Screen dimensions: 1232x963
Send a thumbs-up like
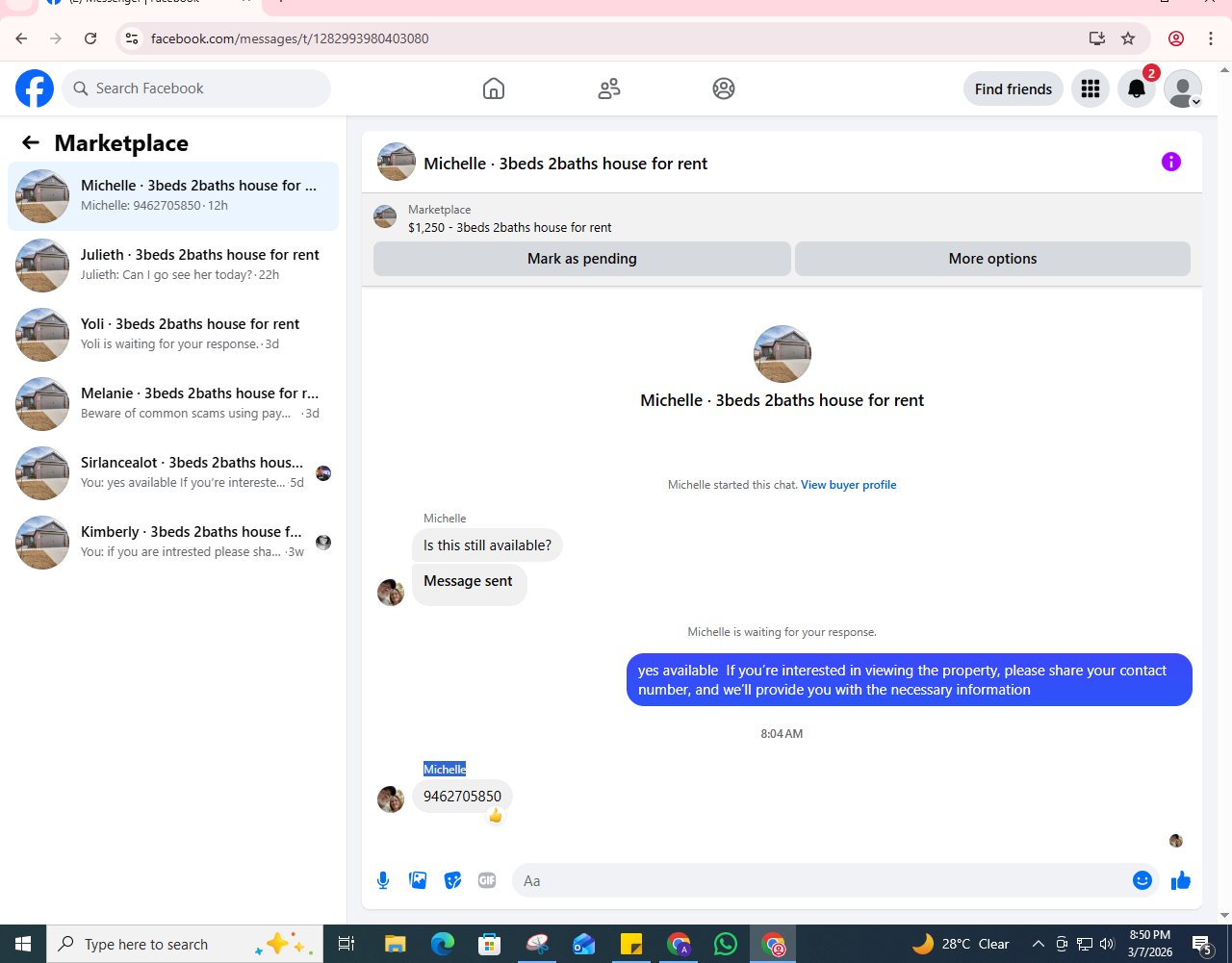(1181, 880)
